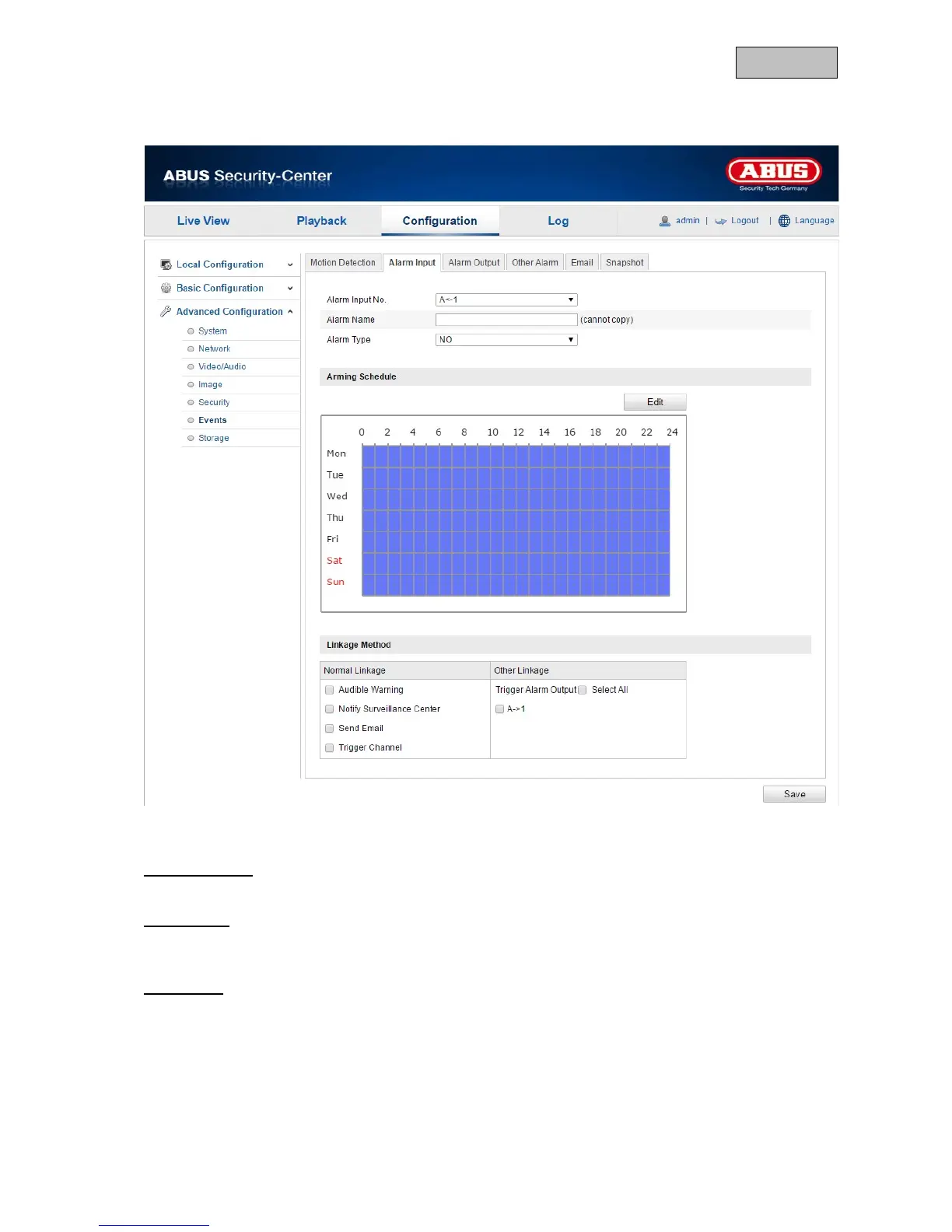The height and width of the screenshot is (1232, 952).
Task: Tick the Send Email checkbox
Action: coord(330,729)
